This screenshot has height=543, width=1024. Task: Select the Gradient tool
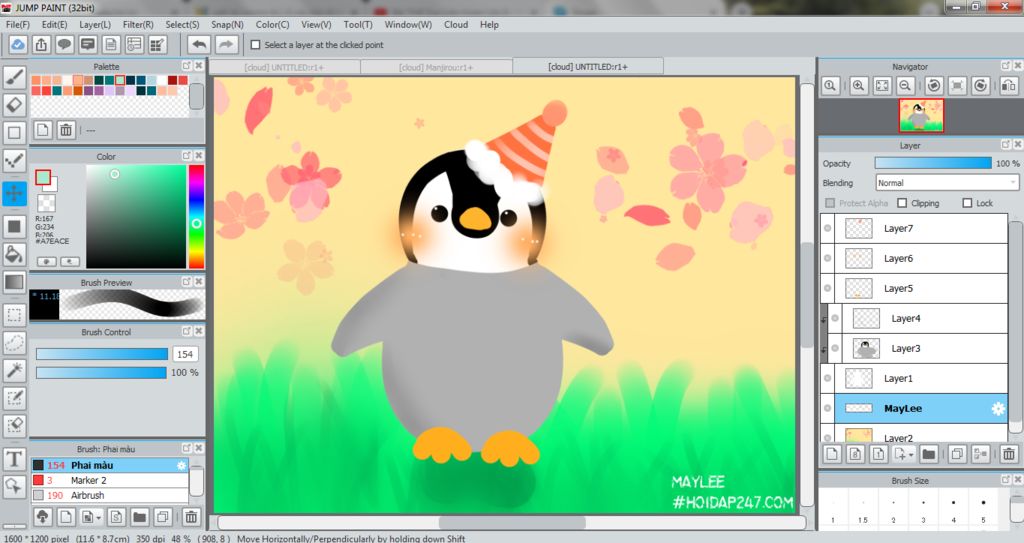14,282
